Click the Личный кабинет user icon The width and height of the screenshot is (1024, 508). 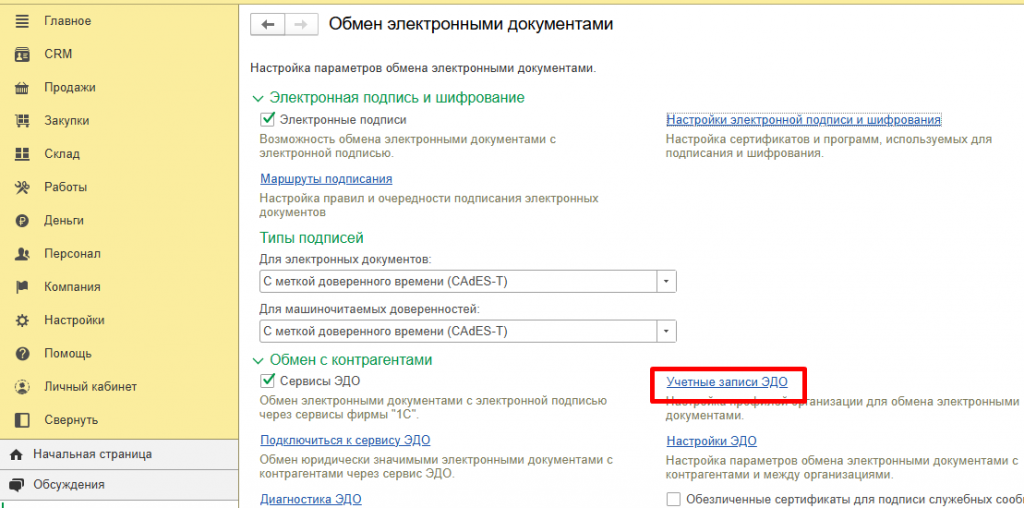pyautogui.click(x=22, y=387)
